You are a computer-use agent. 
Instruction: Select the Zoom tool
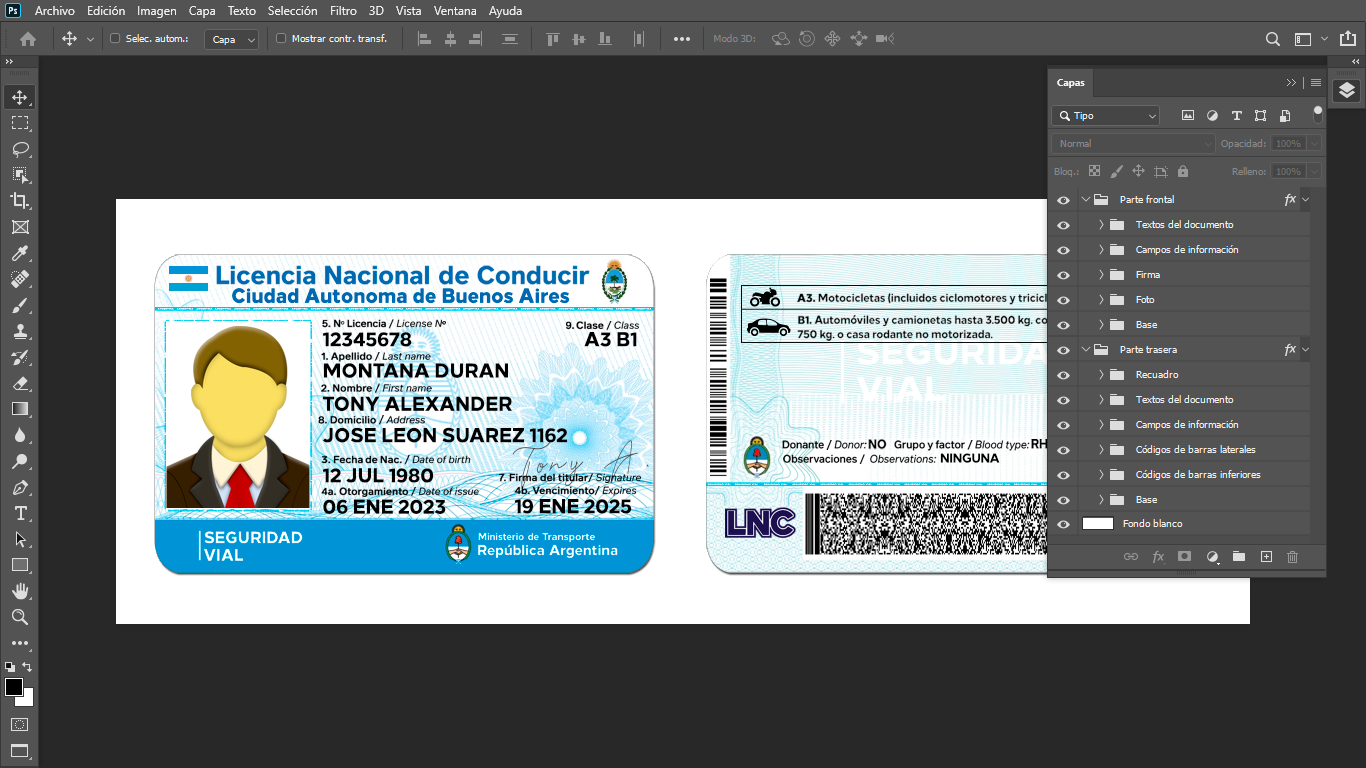pos(20,617)
